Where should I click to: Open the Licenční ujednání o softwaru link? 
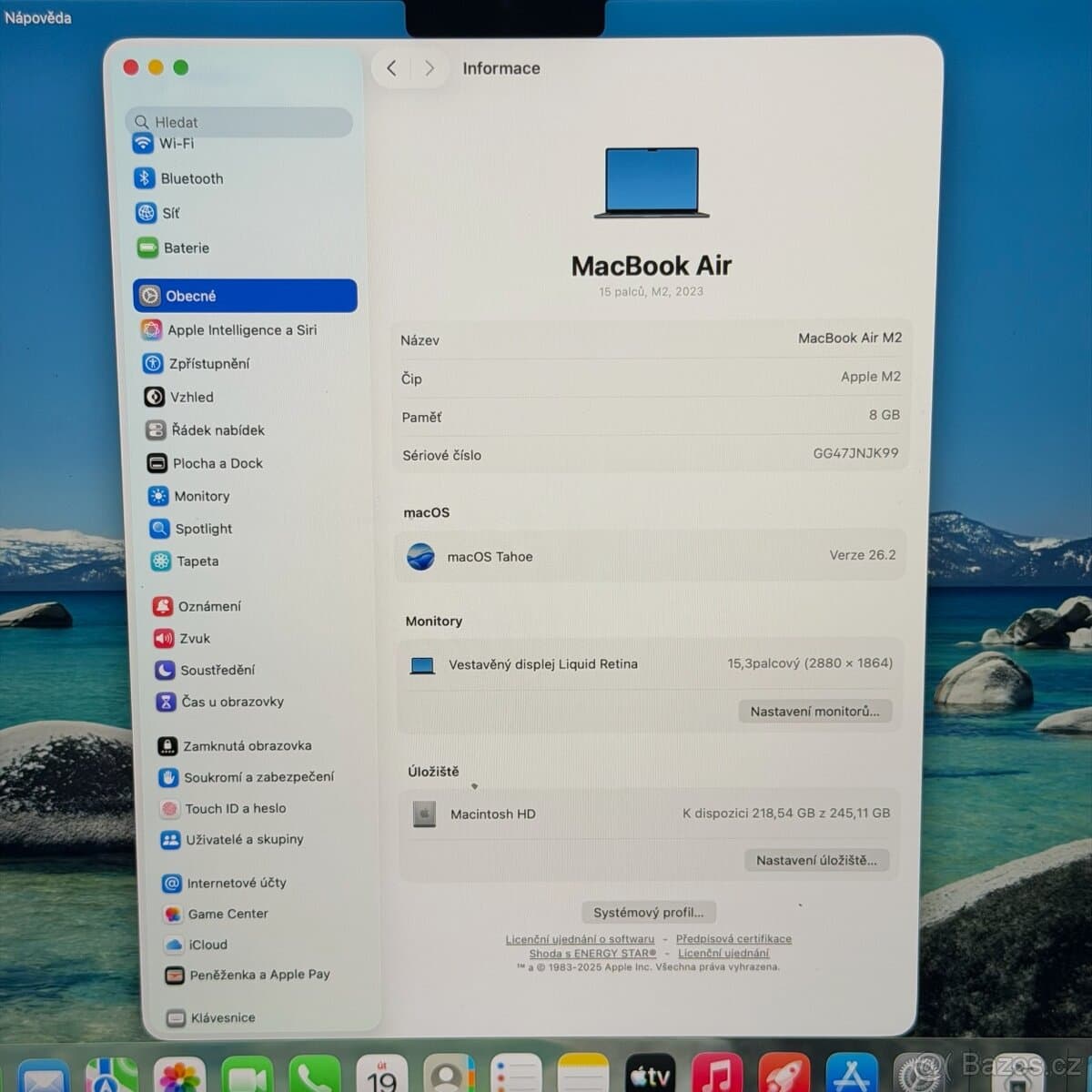(x=580, y=939)
